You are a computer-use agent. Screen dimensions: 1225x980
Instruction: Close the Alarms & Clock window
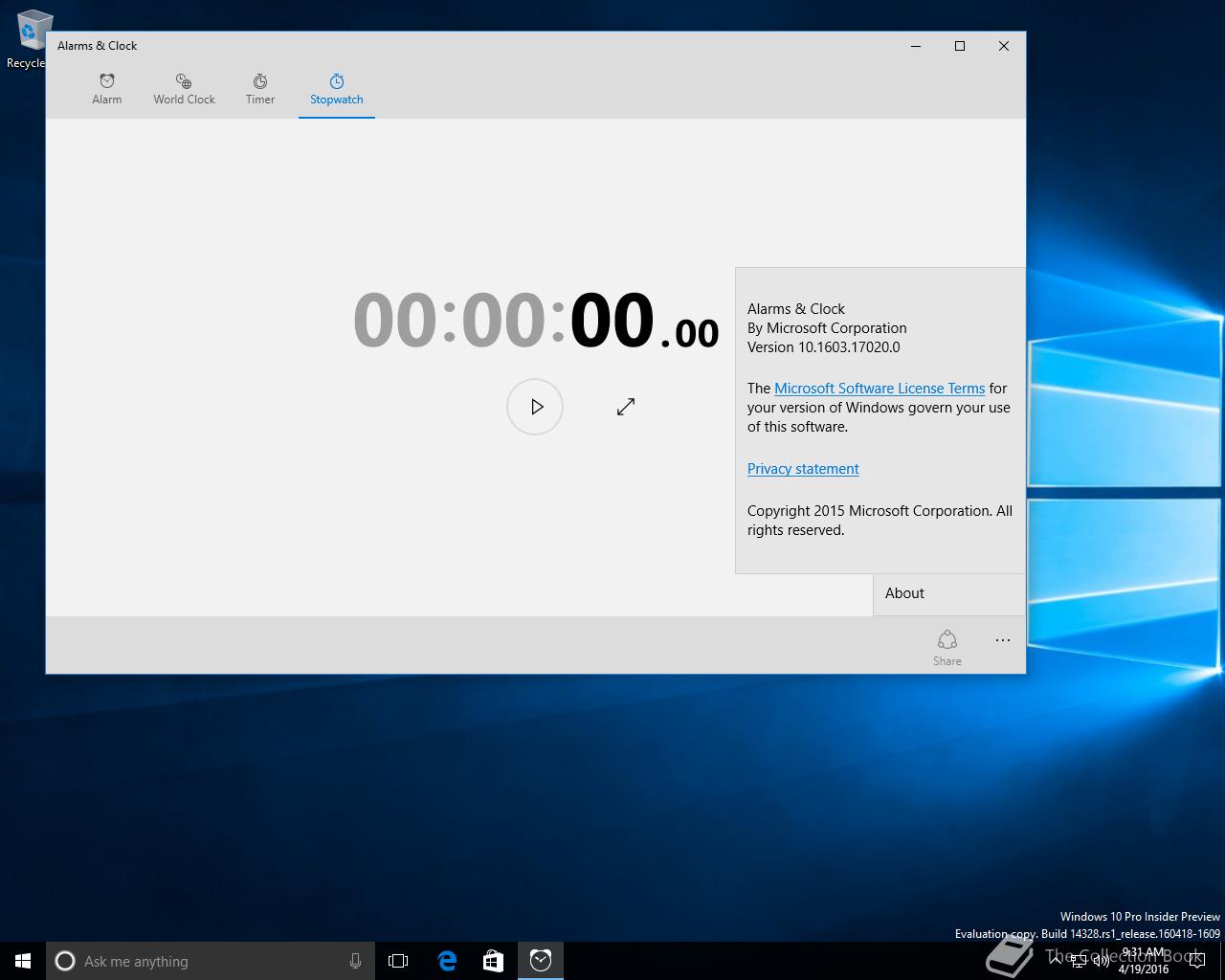1004,46
